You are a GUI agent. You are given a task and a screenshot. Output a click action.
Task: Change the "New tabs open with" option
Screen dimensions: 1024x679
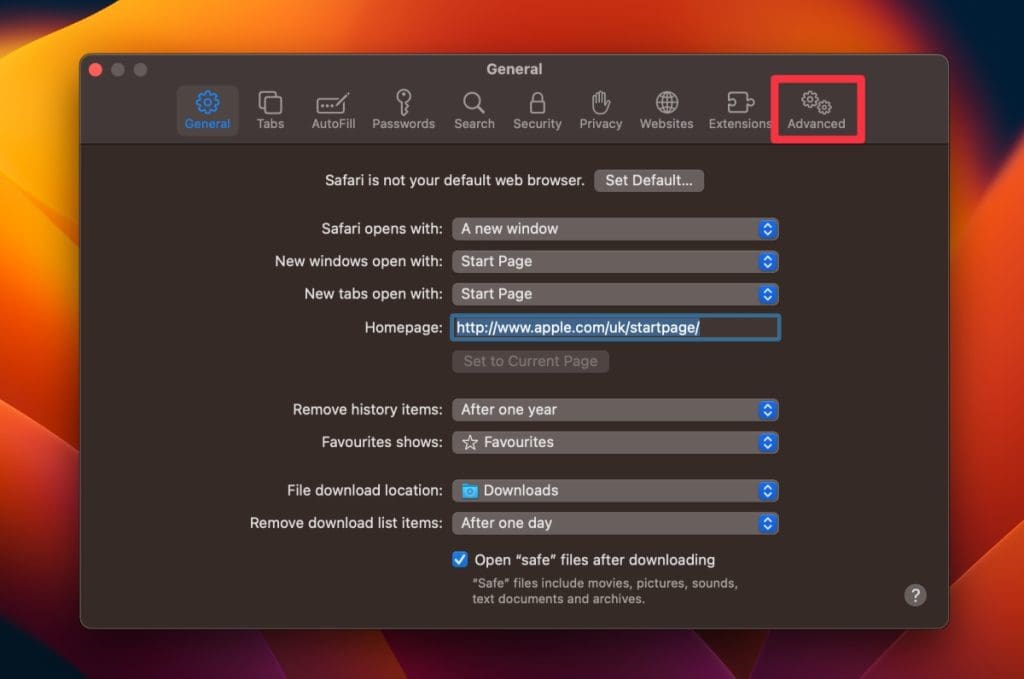tap(615, 294)
